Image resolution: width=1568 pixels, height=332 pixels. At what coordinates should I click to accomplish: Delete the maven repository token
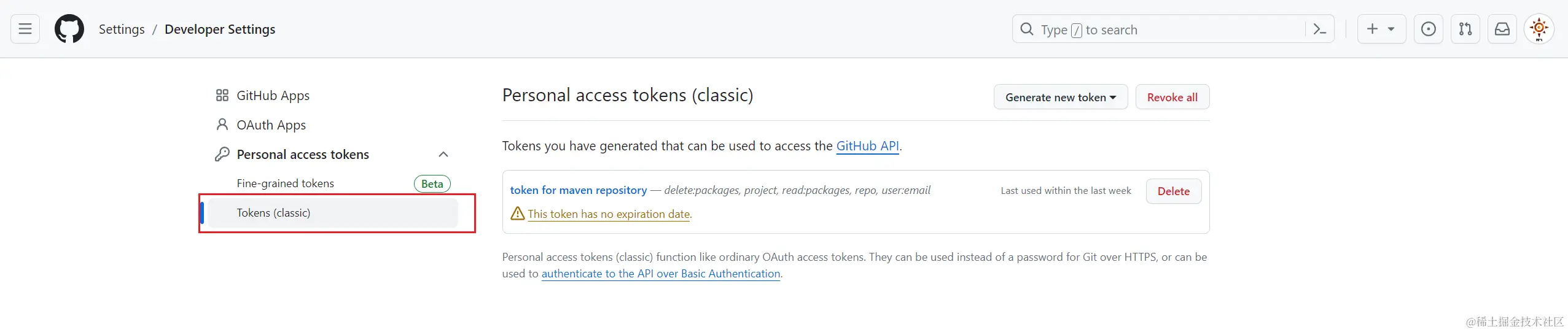[1173, 191]
